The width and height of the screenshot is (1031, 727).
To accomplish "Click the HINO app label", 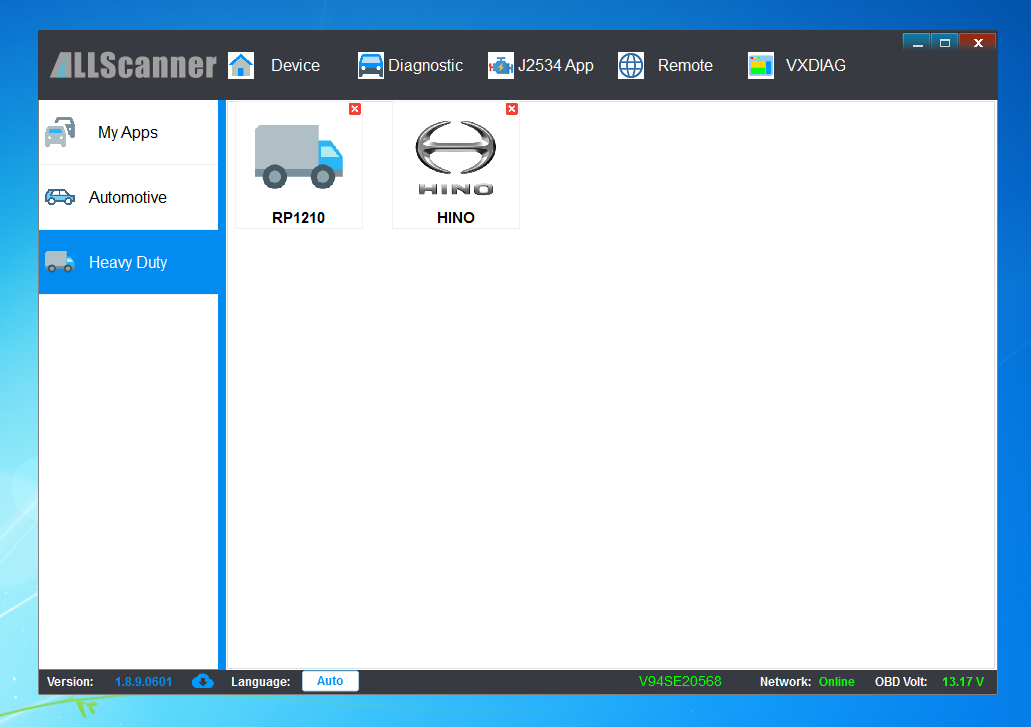I will pyautogui.click(x=456, y=218).
